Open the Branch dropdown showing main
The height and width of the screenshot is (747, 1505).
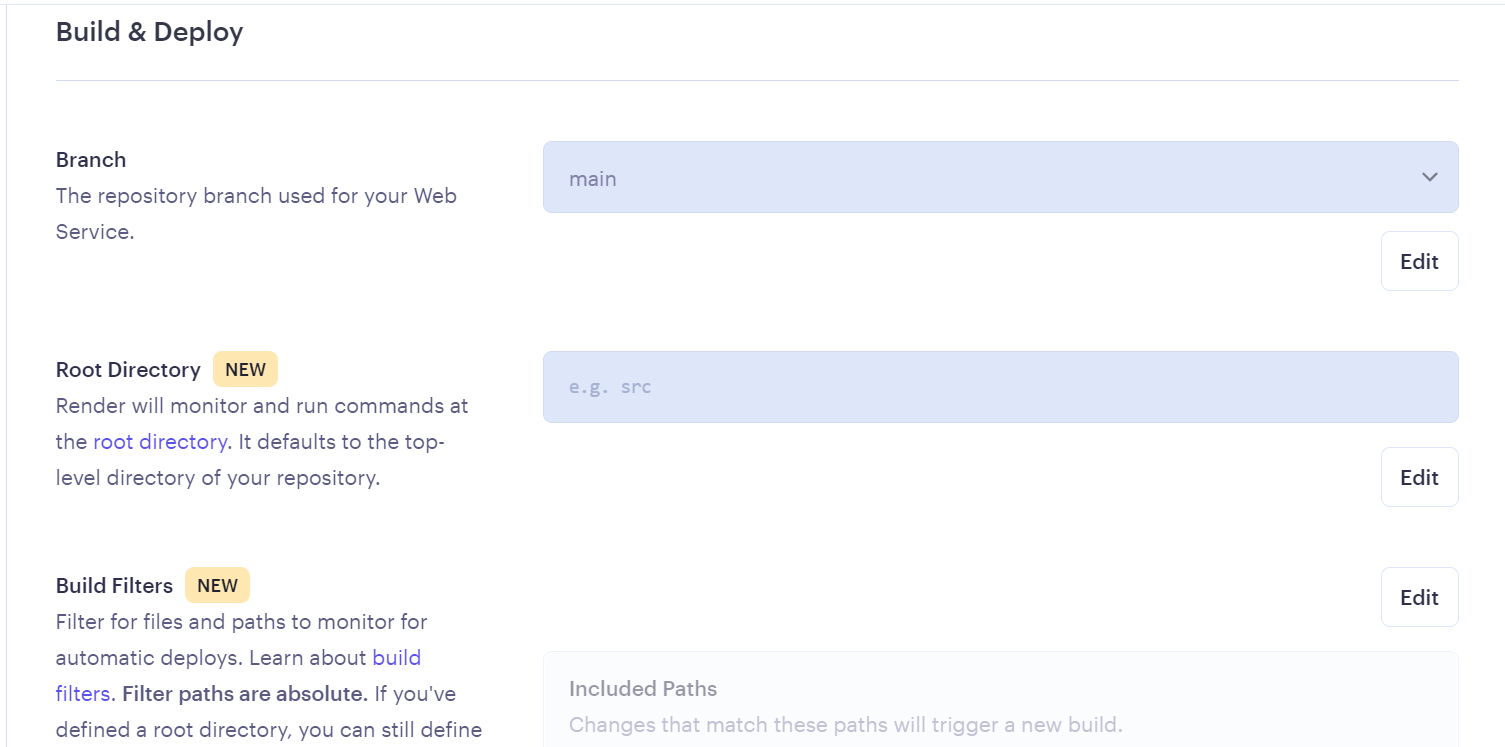coord(1000,177)
